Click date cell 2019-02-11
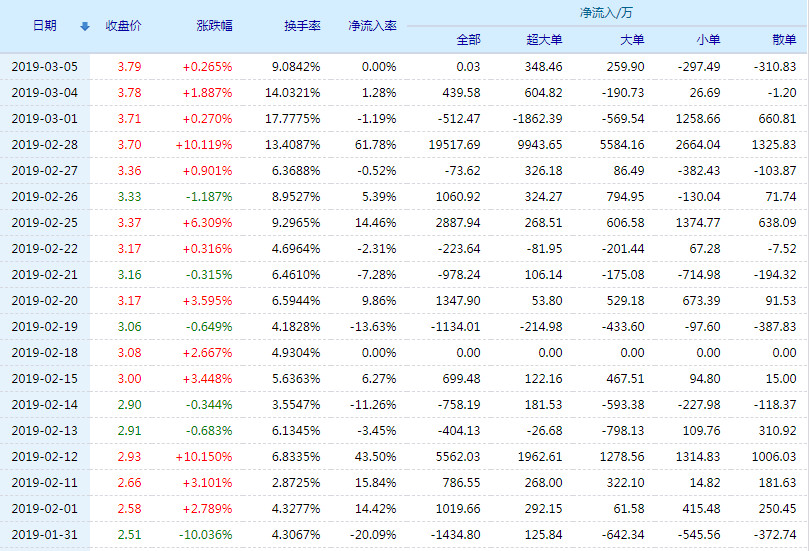The height and width of the screenshot is (551, 812). click(x=45, y=483)
